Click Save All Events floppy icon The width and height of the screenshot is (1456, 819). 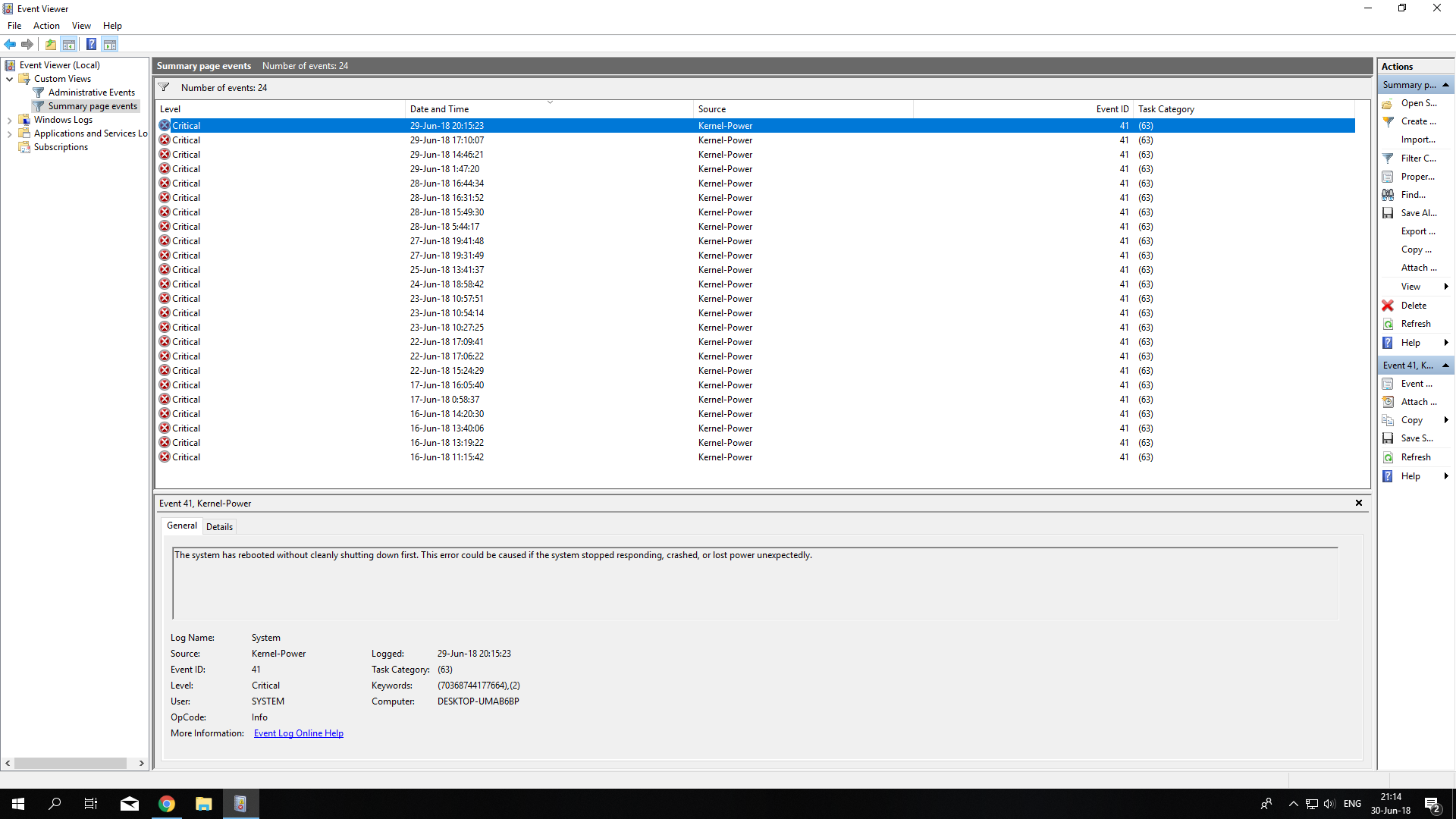pos(1388,213)
